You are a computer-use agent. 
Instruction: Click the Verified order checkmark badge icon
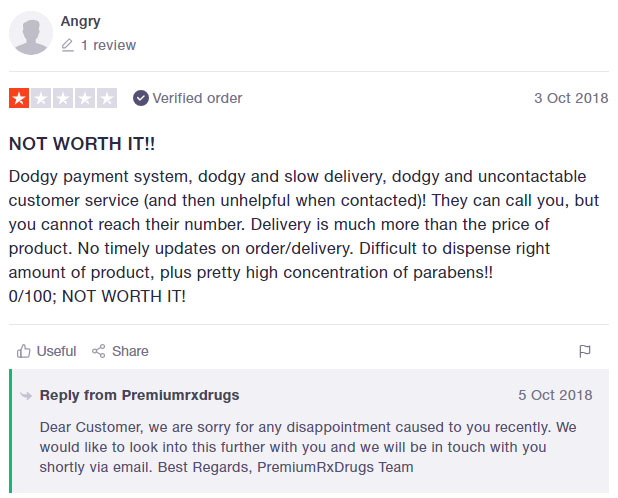click(x=141, y=98)
